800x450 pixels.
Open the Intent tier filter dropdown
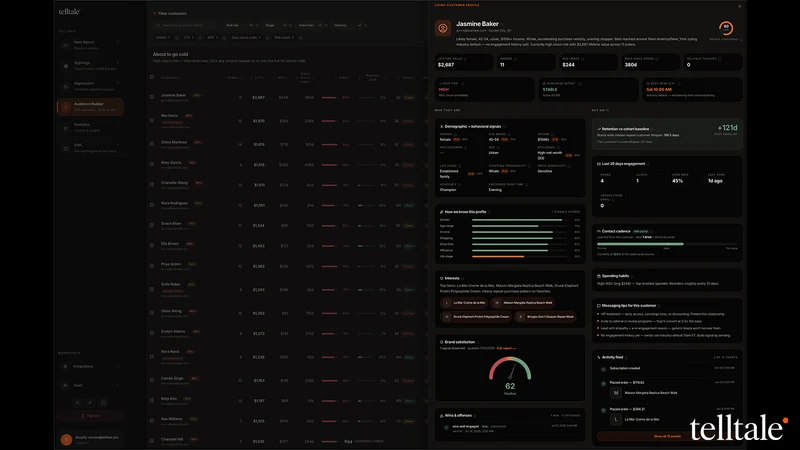click(x=310, y=25)
